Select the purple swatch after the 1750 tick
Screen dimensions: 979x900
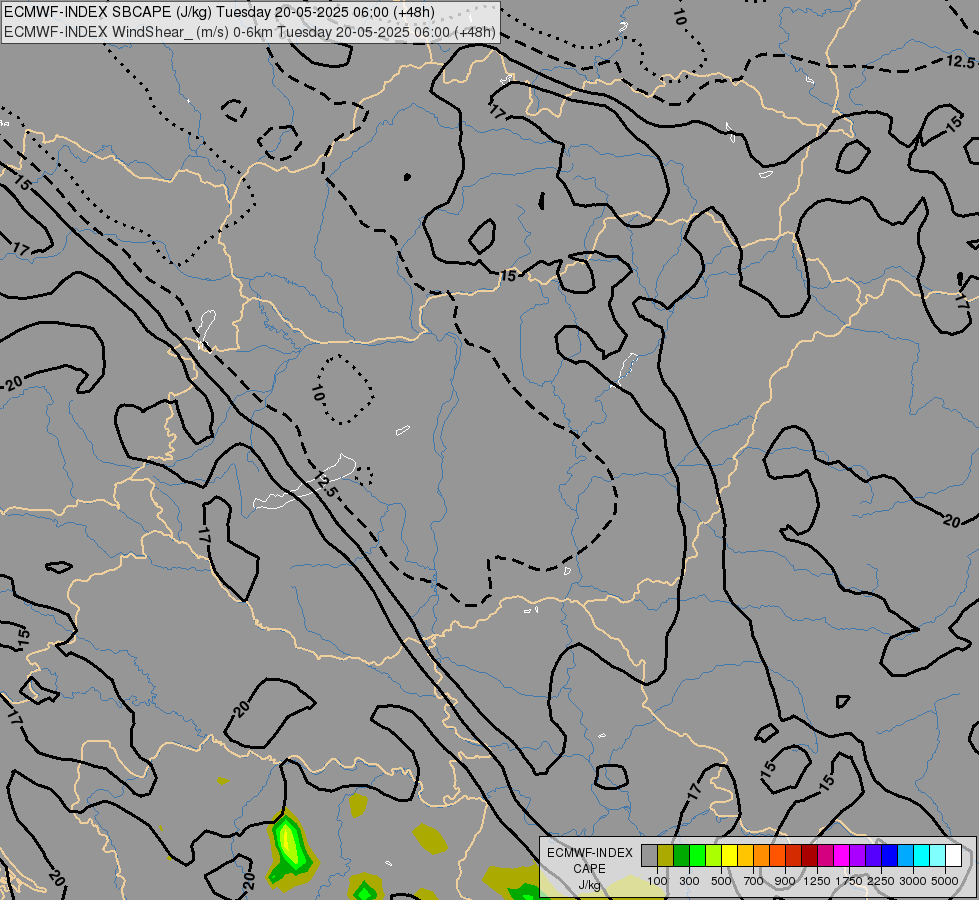[x=858, y=856]
